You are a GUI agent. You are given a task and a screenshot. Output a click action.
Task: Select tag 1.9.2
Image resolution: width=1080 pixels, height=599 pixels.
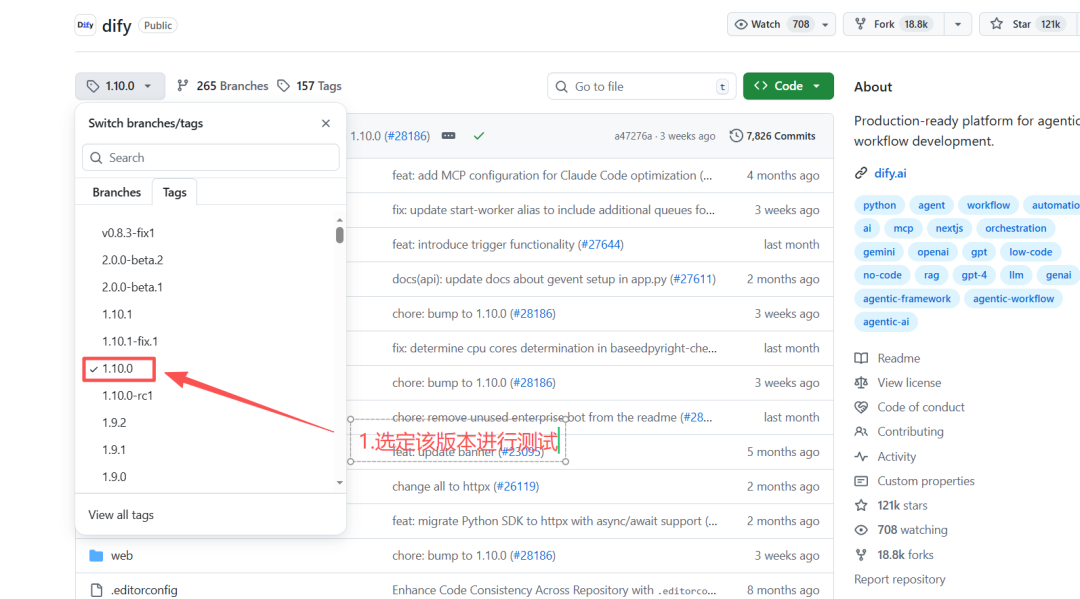click(x=114, y=423)
